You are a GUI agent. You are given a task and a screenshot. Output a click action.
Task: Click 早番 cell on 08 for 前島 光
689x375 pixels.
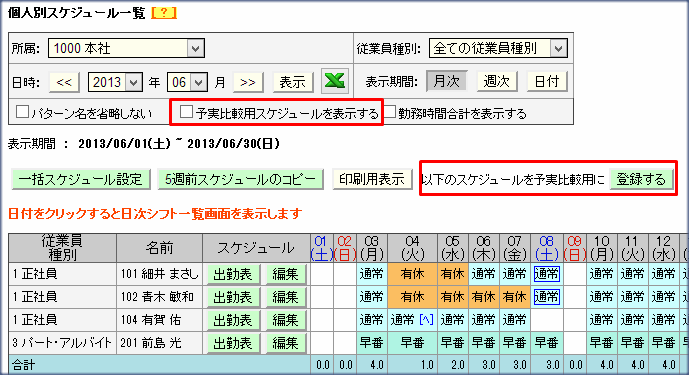[x=546, y=343]
